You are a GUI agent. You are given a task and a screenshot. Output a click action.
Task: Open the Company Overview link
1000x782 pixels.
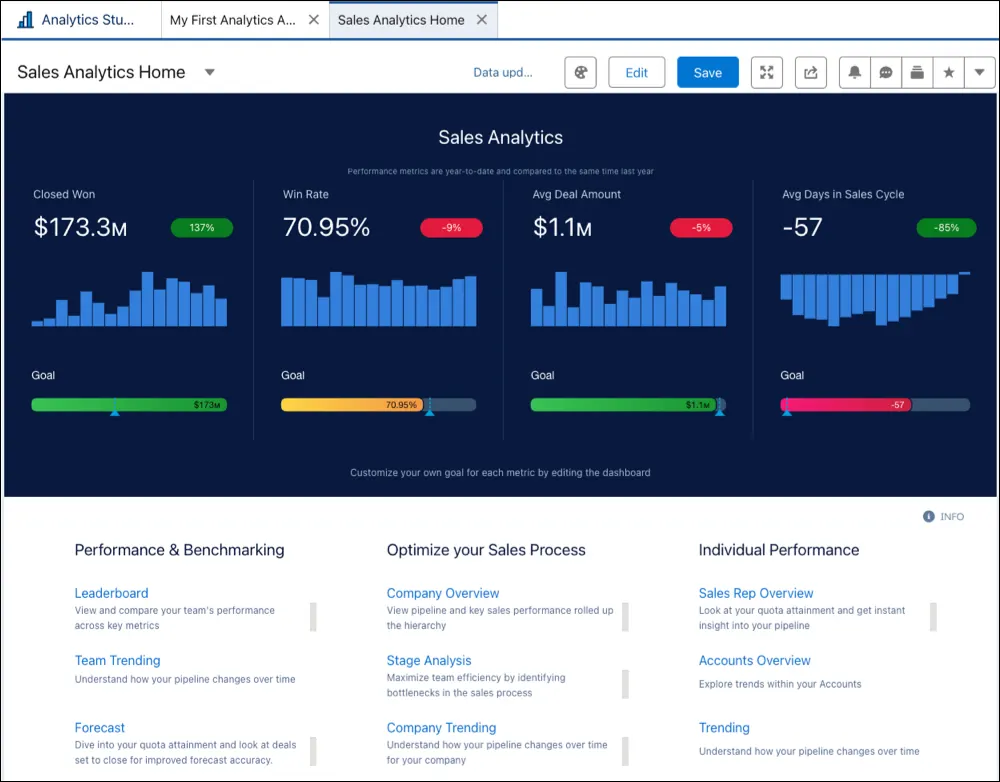click(x=443, y=593)
